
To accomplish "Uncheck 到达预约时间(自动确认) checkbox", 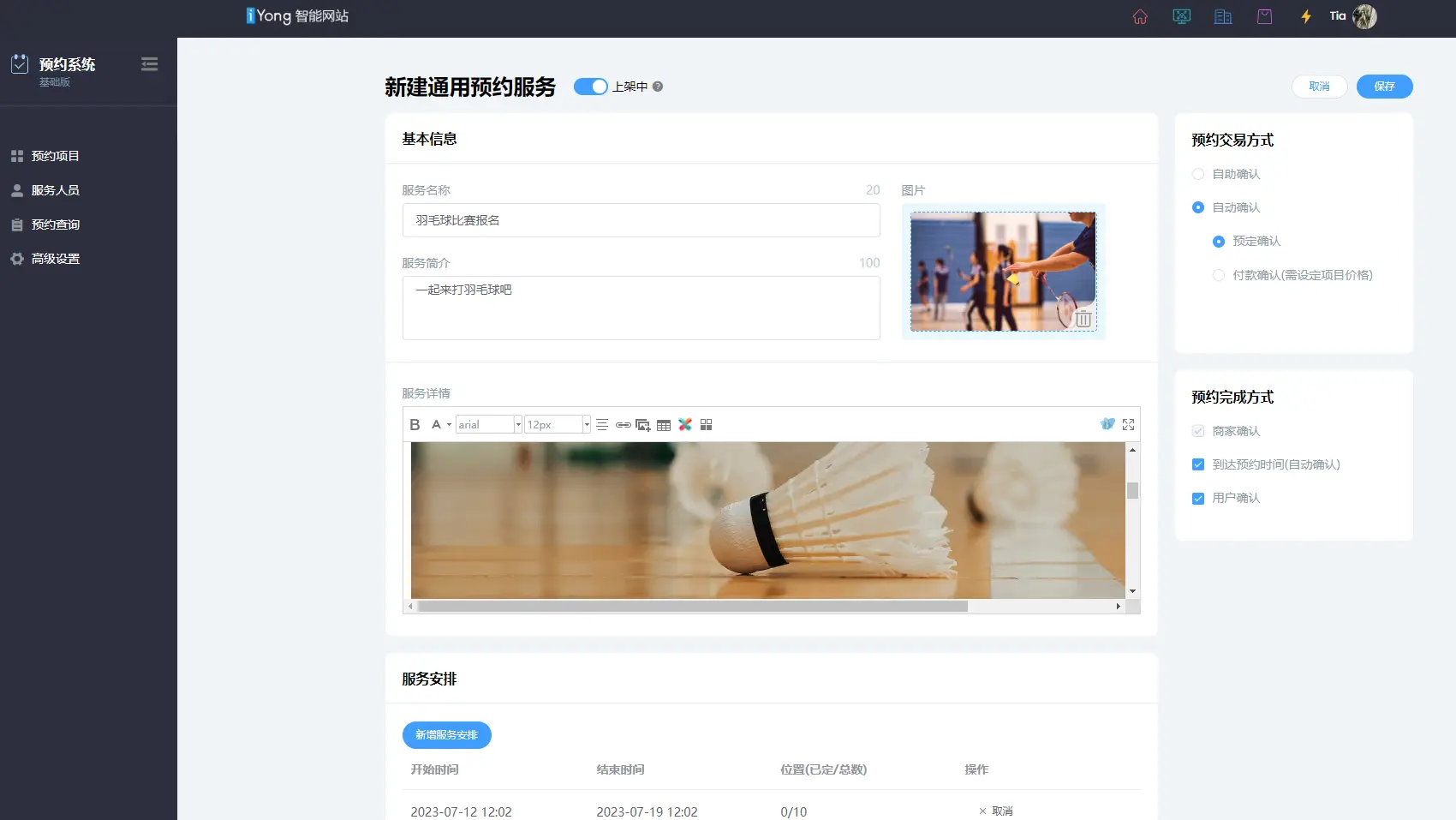I will [1198, 464].
